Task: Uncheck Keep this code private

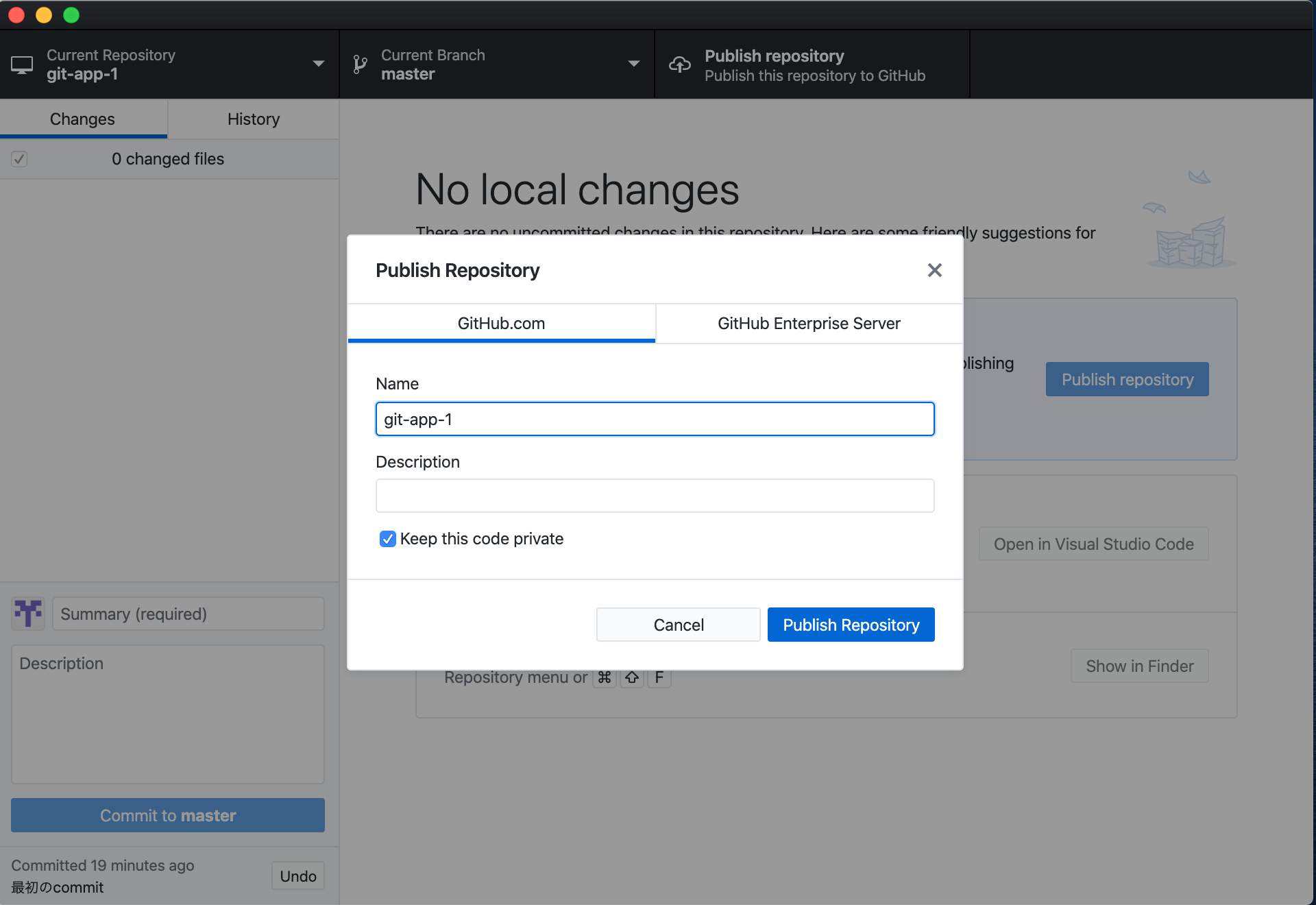Action: click(388, 539)
